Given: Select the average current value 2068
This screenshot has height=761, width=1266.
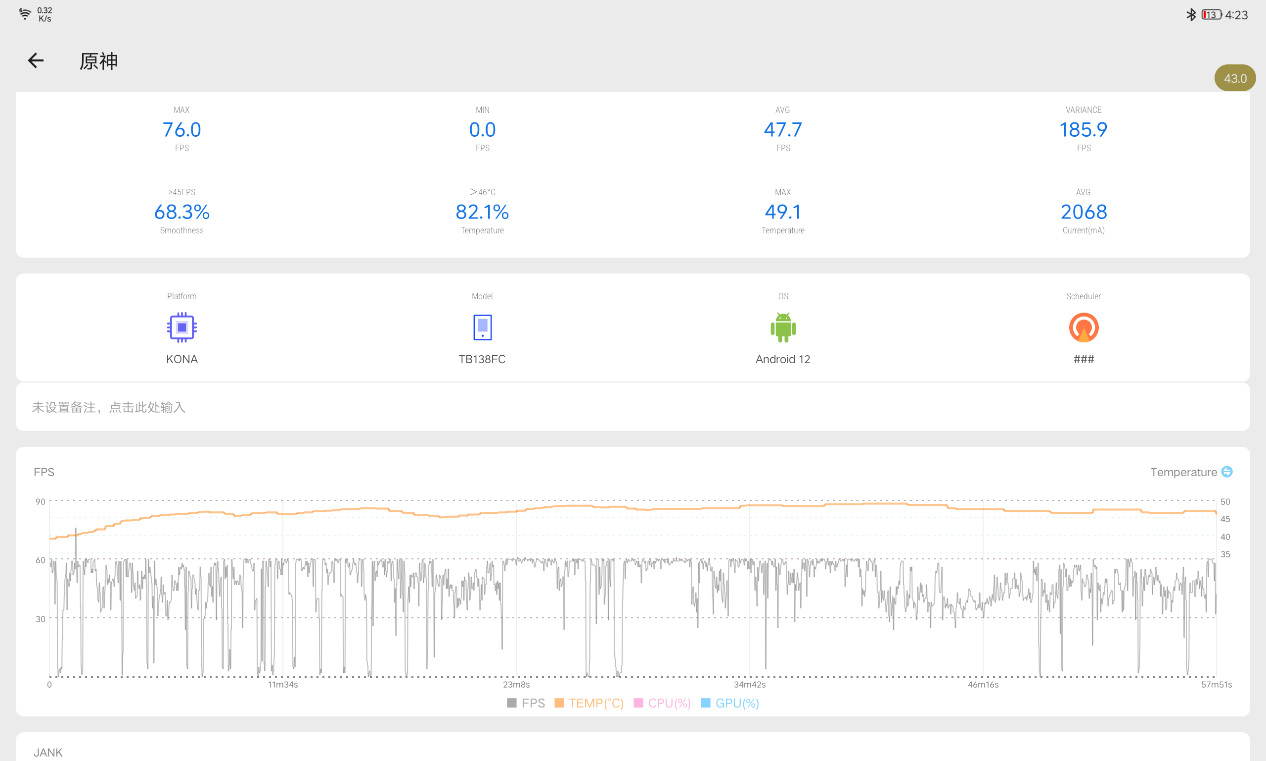Looking at the screenshot, I should click(1084, 212).
